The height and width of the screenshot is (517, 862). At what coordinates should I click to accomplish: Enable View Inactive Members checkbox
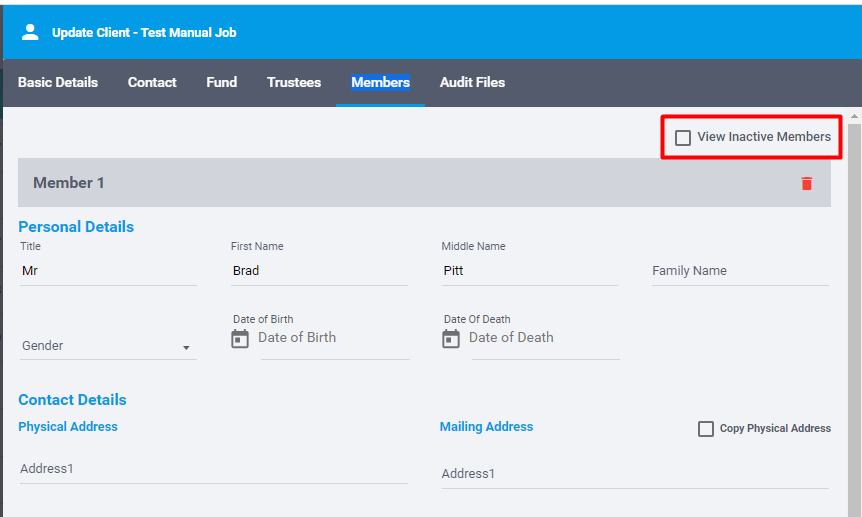(683, 137)
